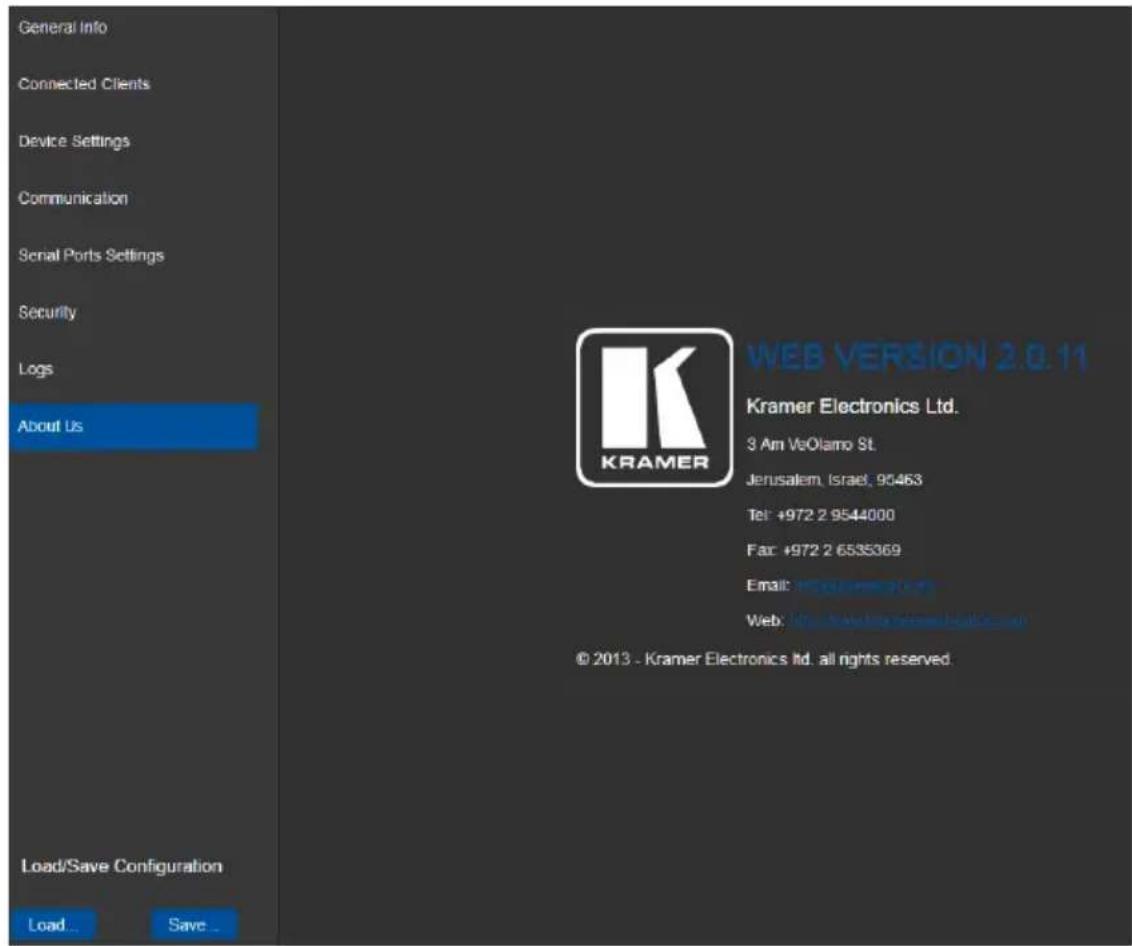The image size is (1132, 946).
Task: Click the Save configuration button
Action: 193,925
